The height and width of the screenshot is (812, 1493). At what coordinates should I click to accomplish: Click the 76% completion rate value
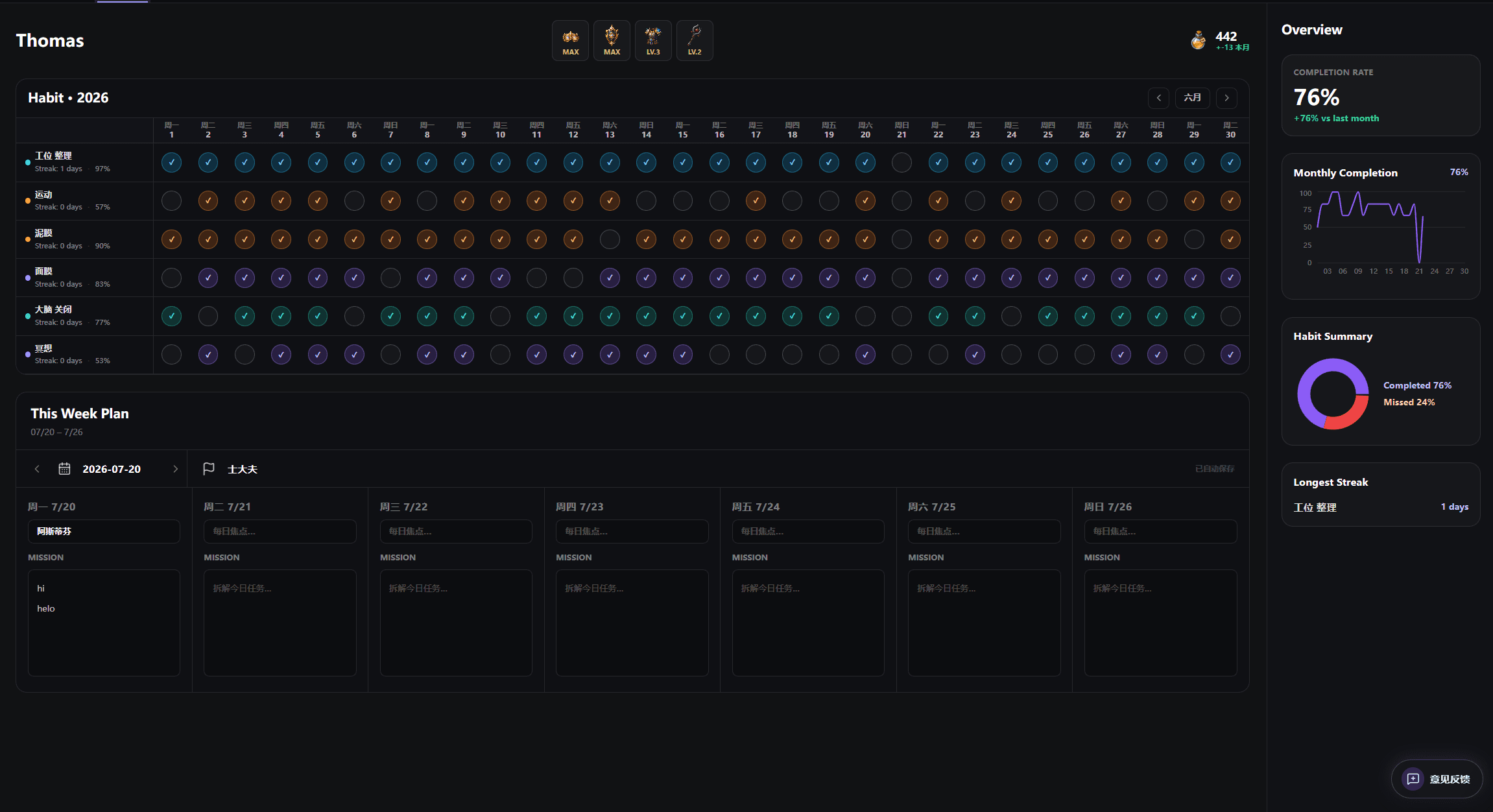click(1316, 97)
